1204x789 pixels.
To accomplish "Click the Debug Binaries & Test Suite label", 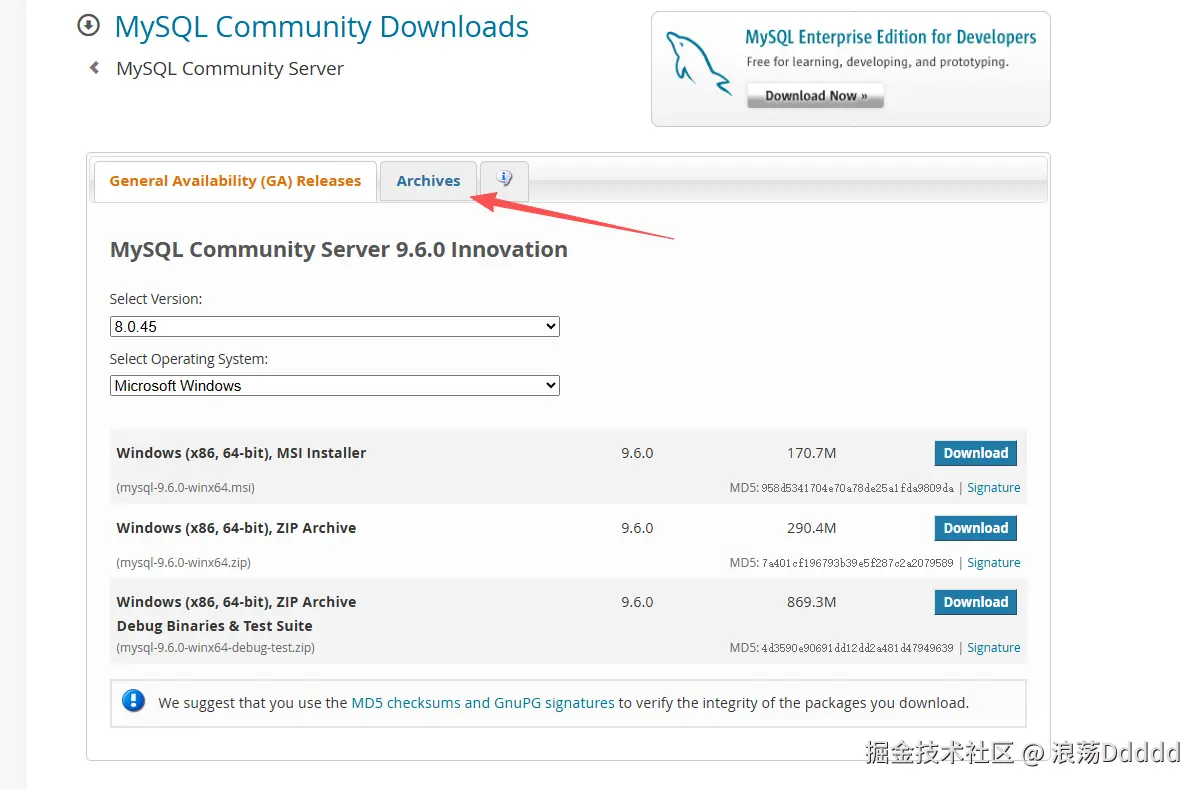I will 214,626.
